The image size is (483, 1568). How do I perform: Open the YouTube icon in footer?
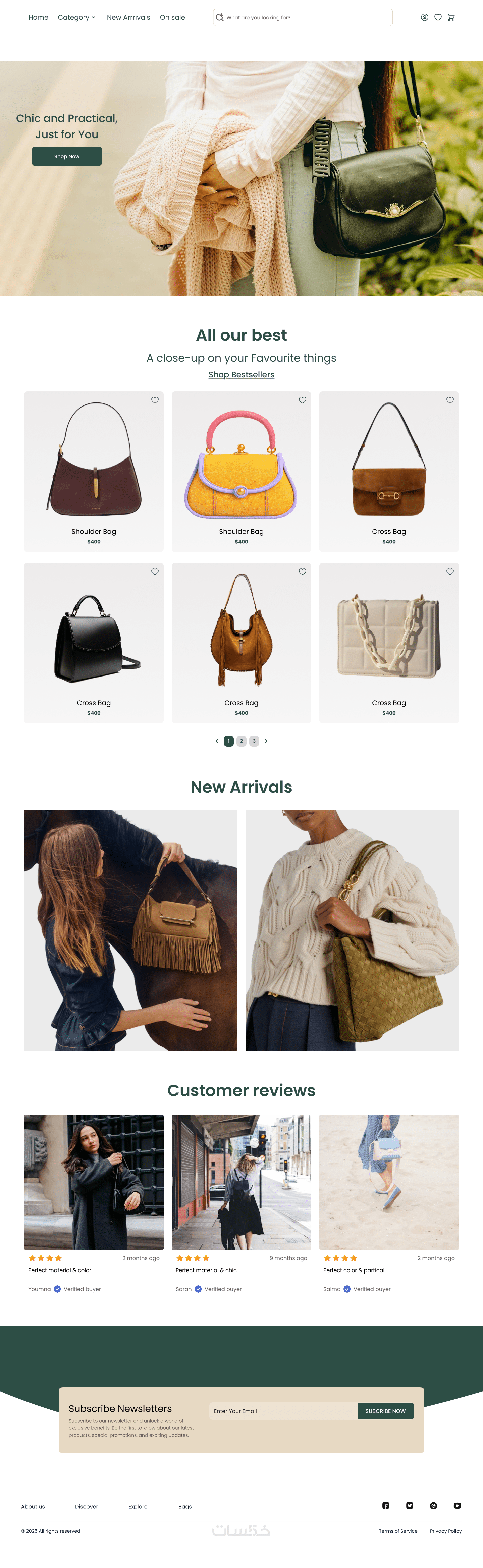point(458,1505)
